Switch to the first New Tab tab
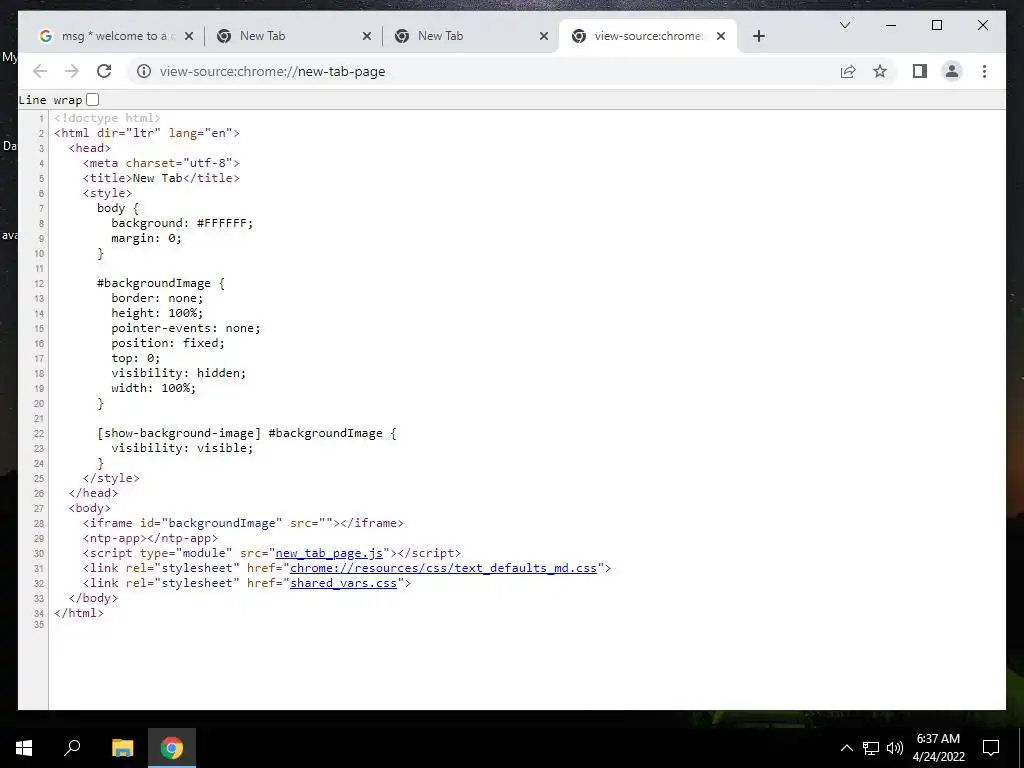This screenshot has height=768, width=1024. (x=293, y=36)
